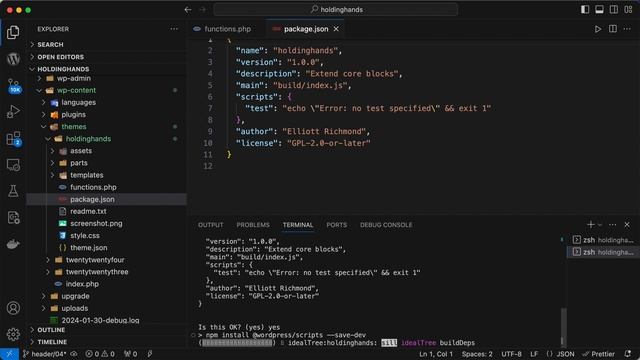Expand the TIMELINE section

pyautogui.click(x=106, y=342)
